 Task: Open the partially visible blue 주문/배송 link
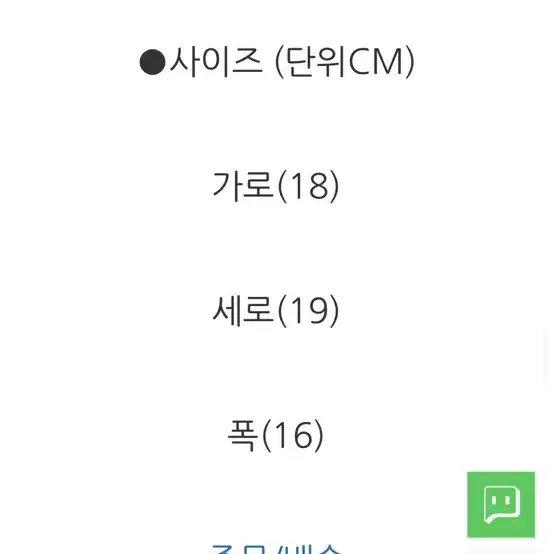pyautogui.click(x=277, y=549)
